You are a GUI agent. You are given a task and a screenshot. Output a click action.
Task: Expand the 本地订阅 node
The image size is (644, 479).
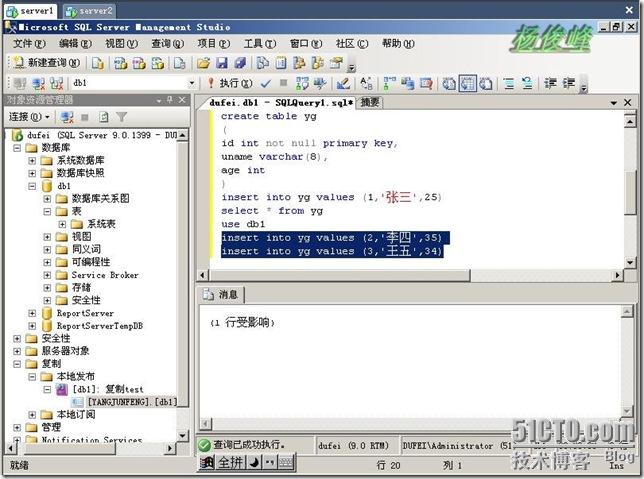click(x=32, y=415)
